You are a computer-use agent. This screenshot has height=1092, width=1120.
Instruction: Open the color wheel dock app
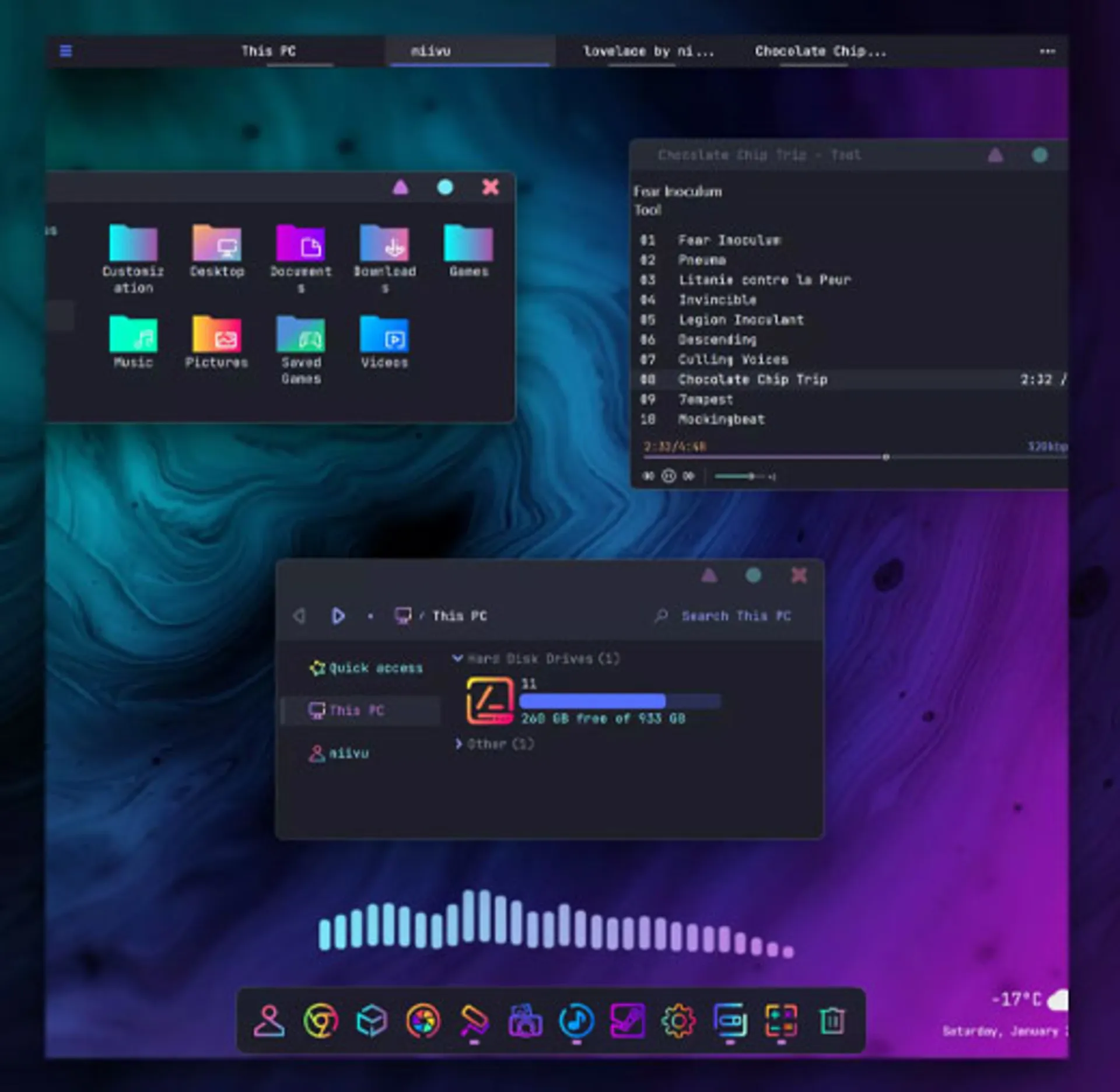coord(423,1021)
